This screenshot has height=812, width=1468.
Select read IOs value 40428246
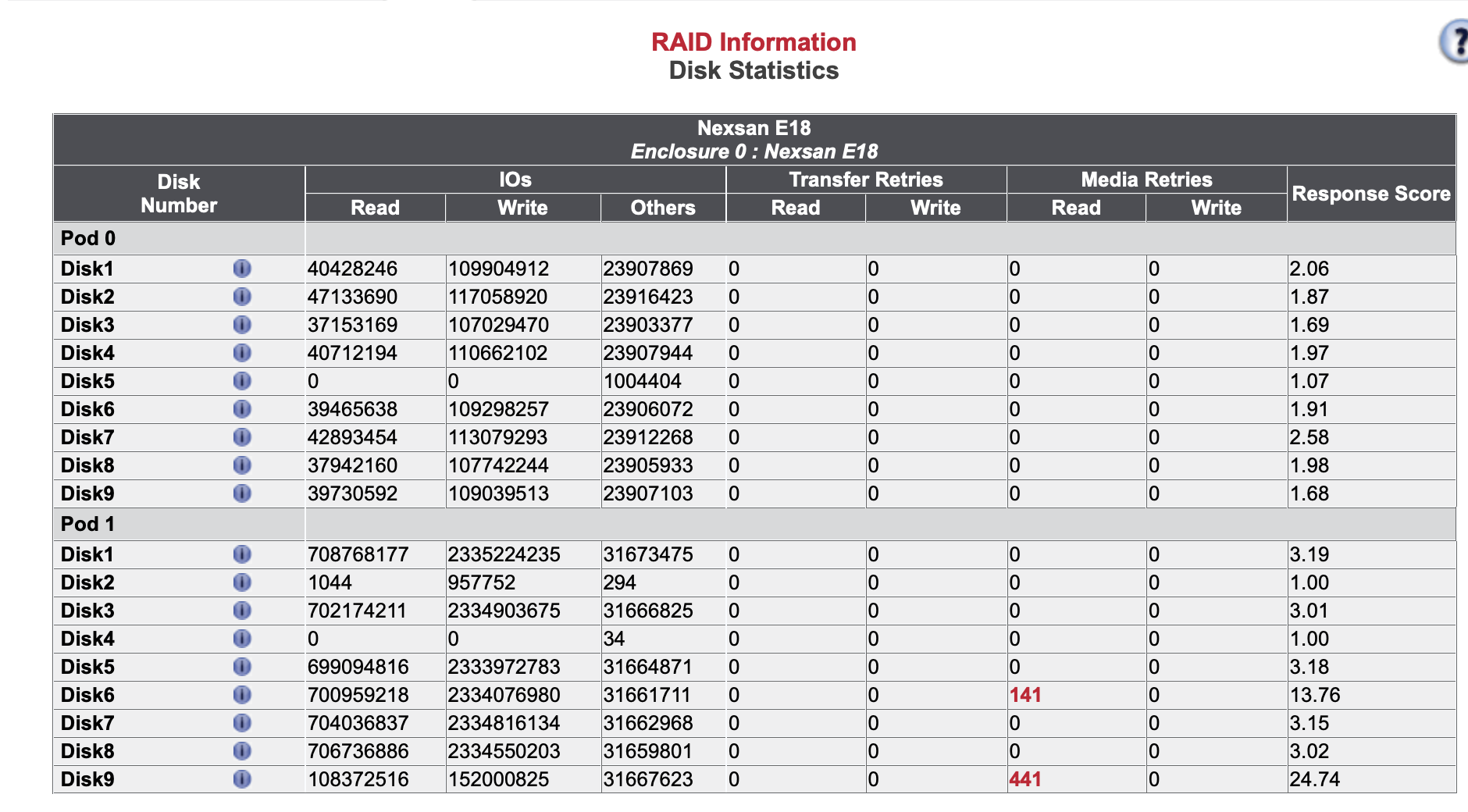[352, 269]
